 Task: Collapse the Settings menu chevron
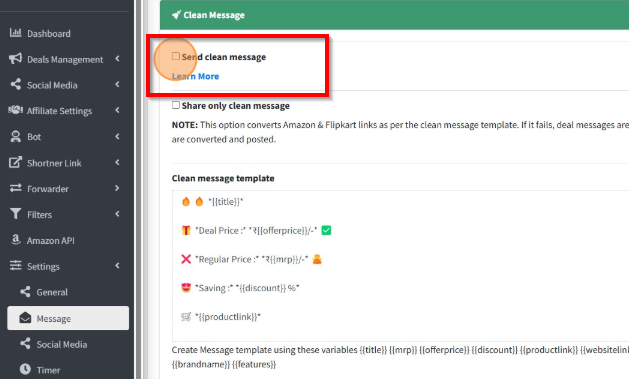[x=117, y=265]
